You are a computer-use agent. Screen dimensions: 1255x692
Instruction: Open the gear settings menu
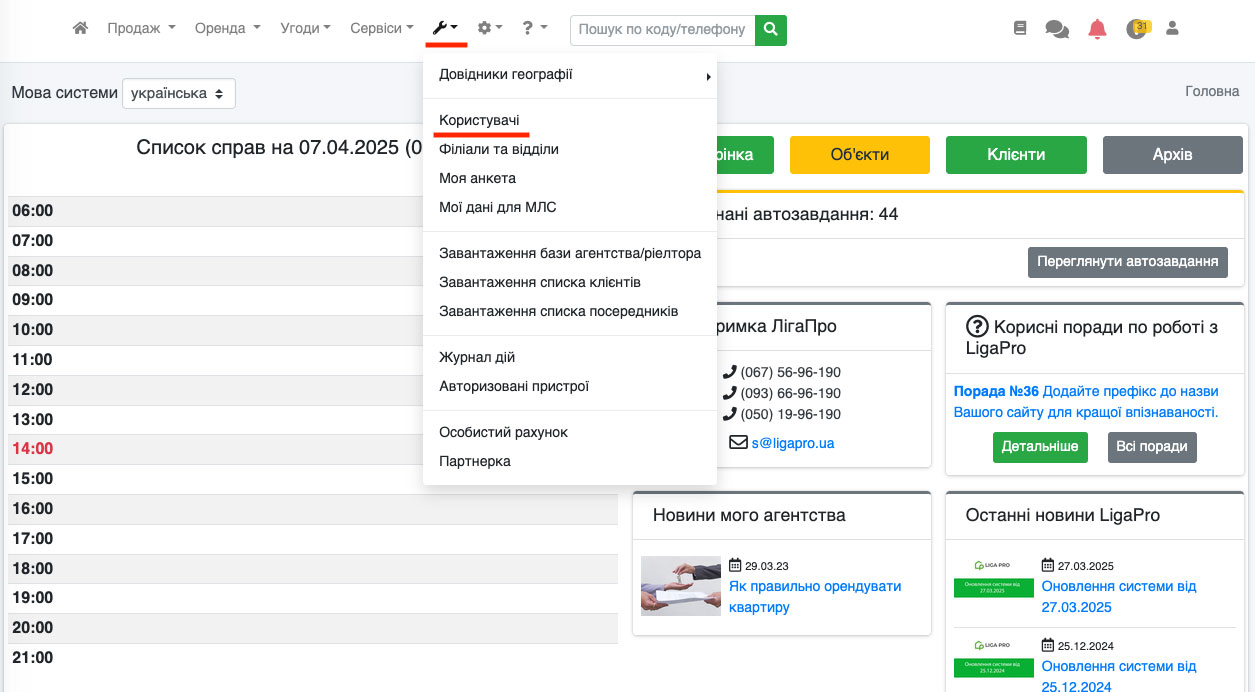pyautogui.click(x=489, y=29)
